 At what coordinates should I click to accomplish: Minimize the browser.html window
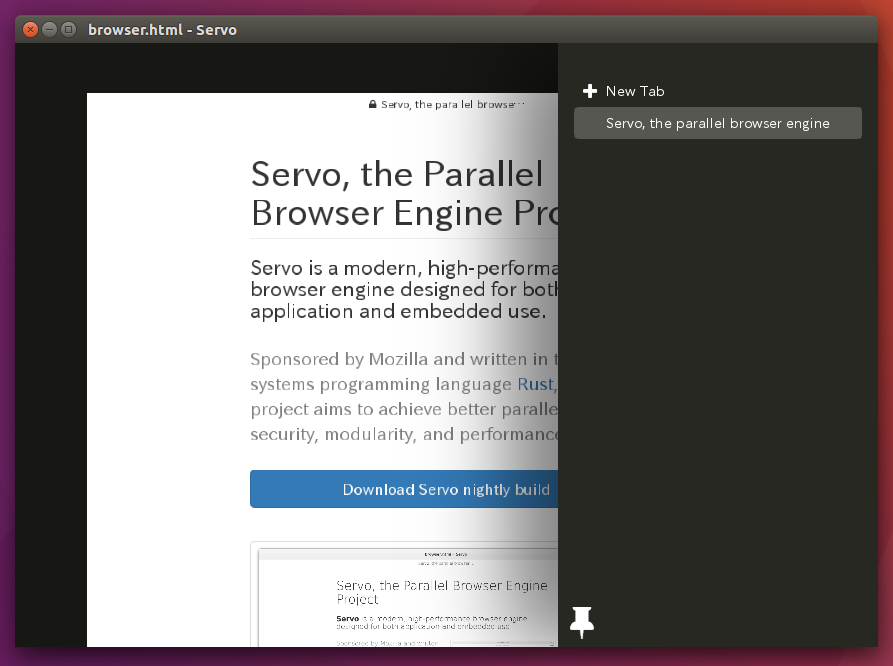pyautogui.click(x=50, y=30)
